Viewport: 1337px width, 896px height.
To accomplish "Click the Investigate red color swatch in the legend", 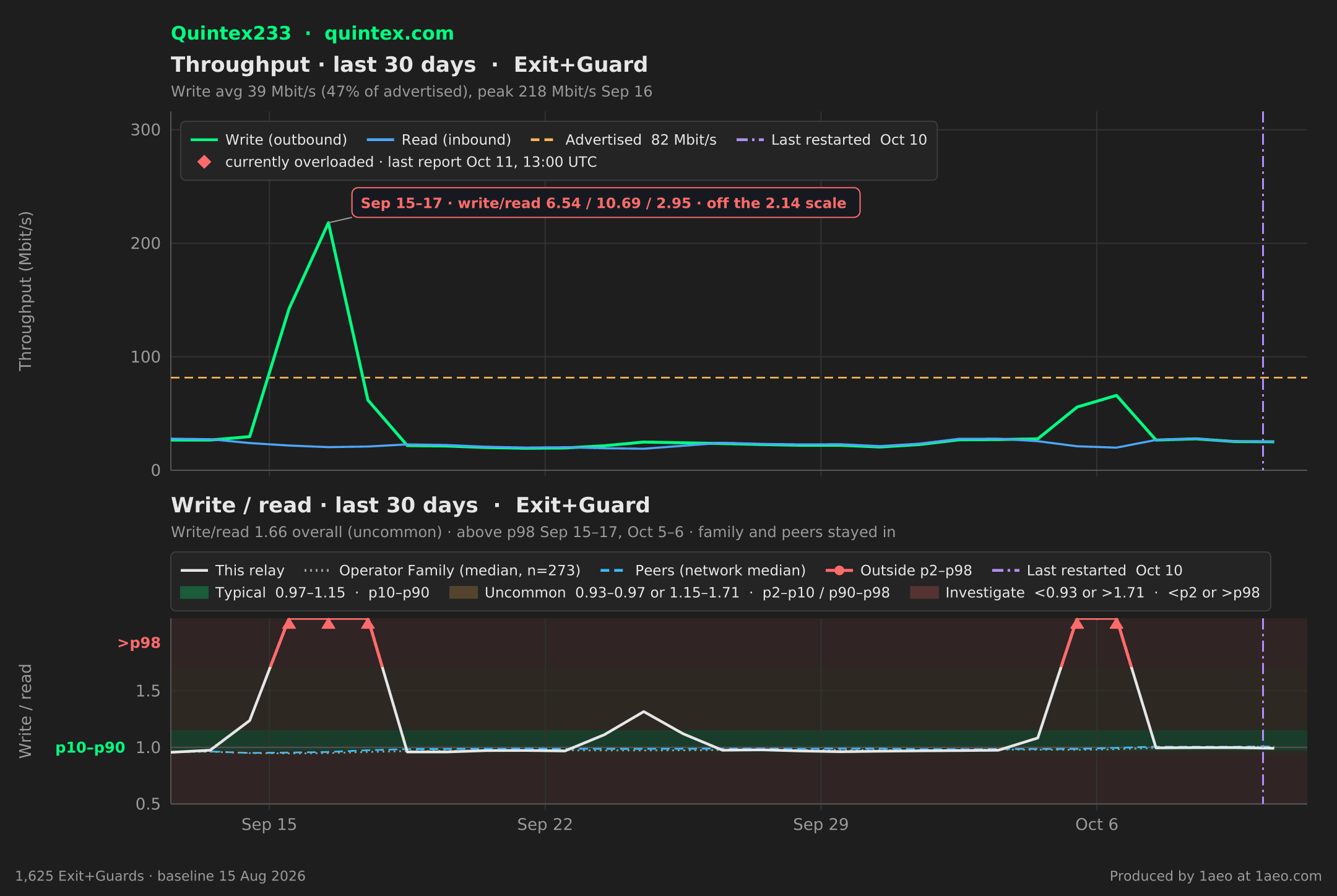I will [924, 593].
